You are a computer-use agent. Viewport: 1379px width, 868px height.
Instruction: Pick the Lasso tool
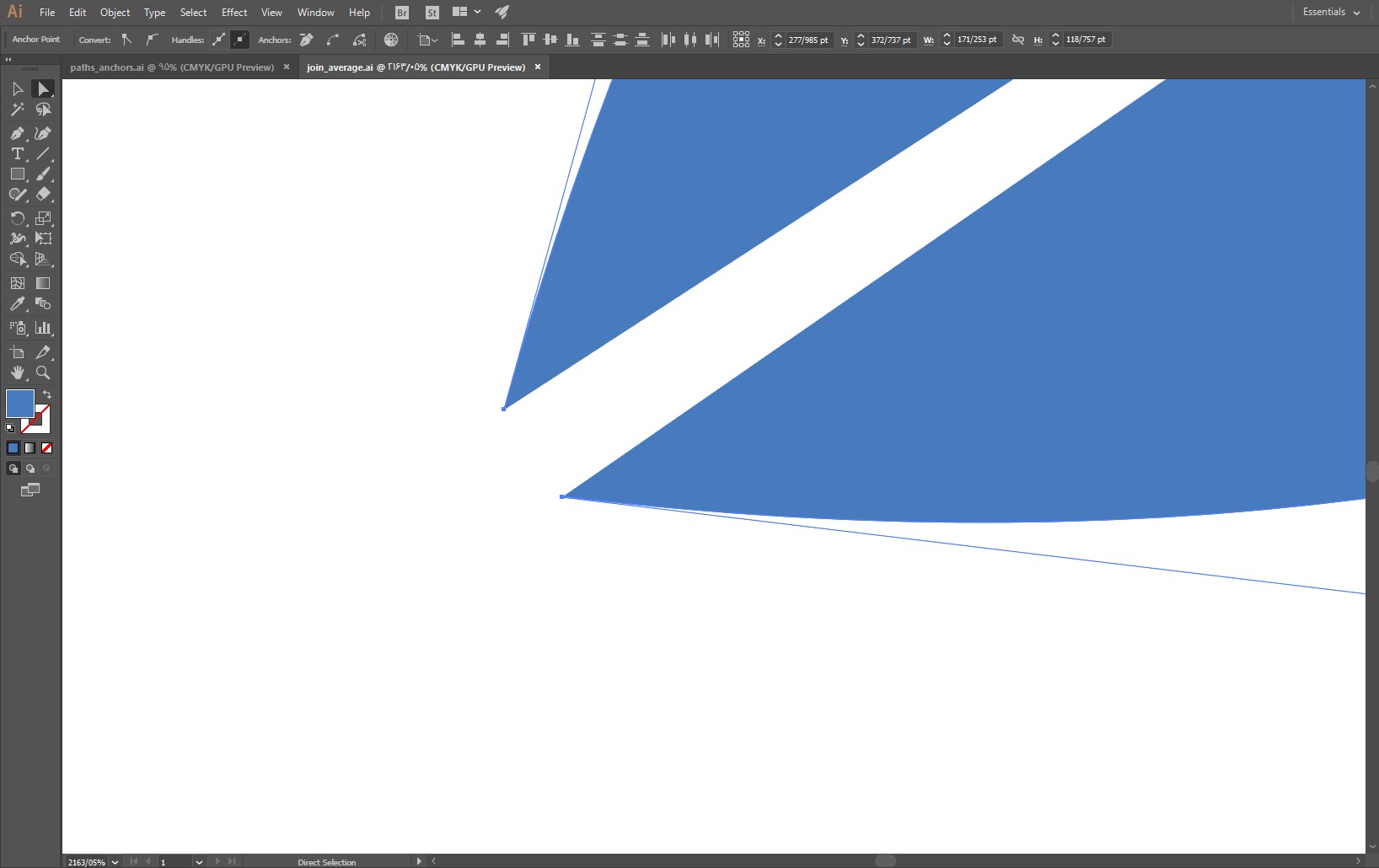click(43, 110)
